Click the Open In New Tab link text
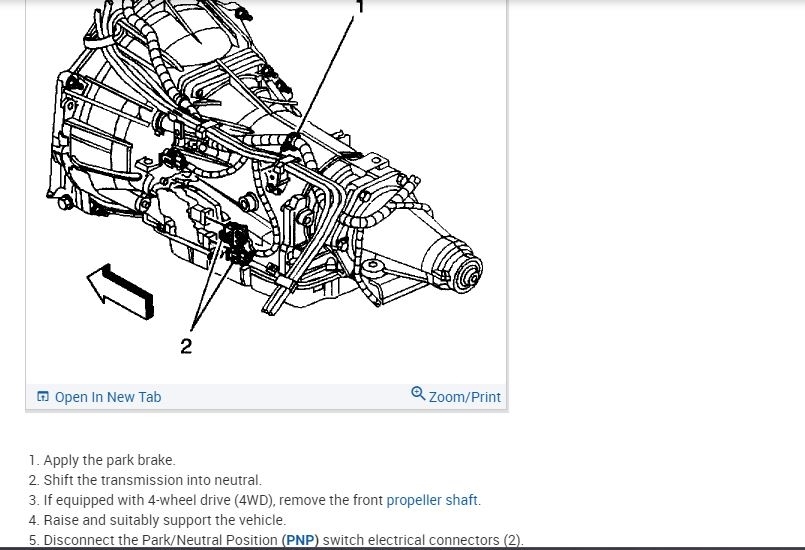The image size is (805, 550). tap(108, 397)
